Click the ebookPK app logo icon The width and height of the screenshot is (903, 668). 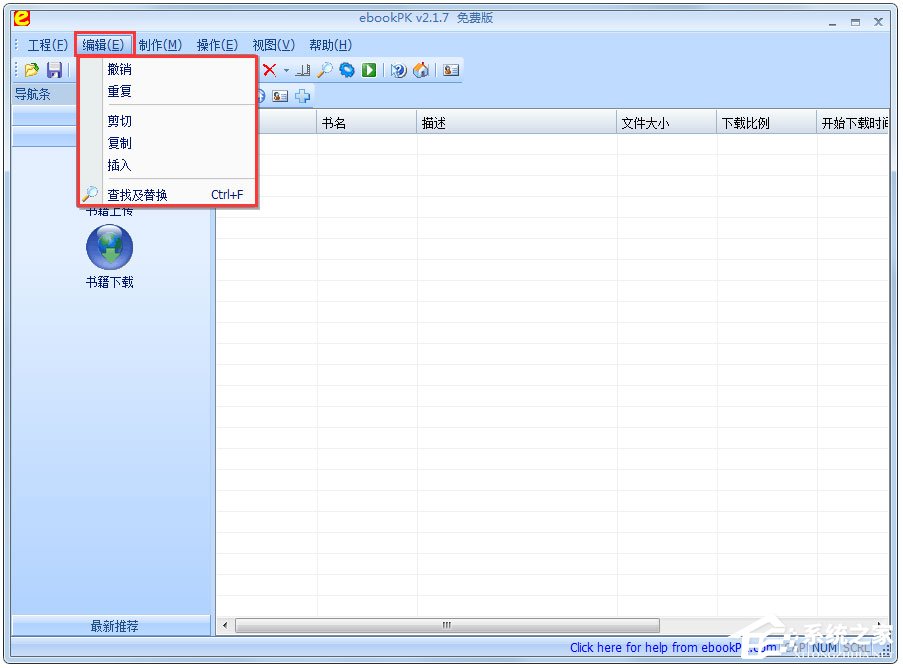tap(22, 18)
